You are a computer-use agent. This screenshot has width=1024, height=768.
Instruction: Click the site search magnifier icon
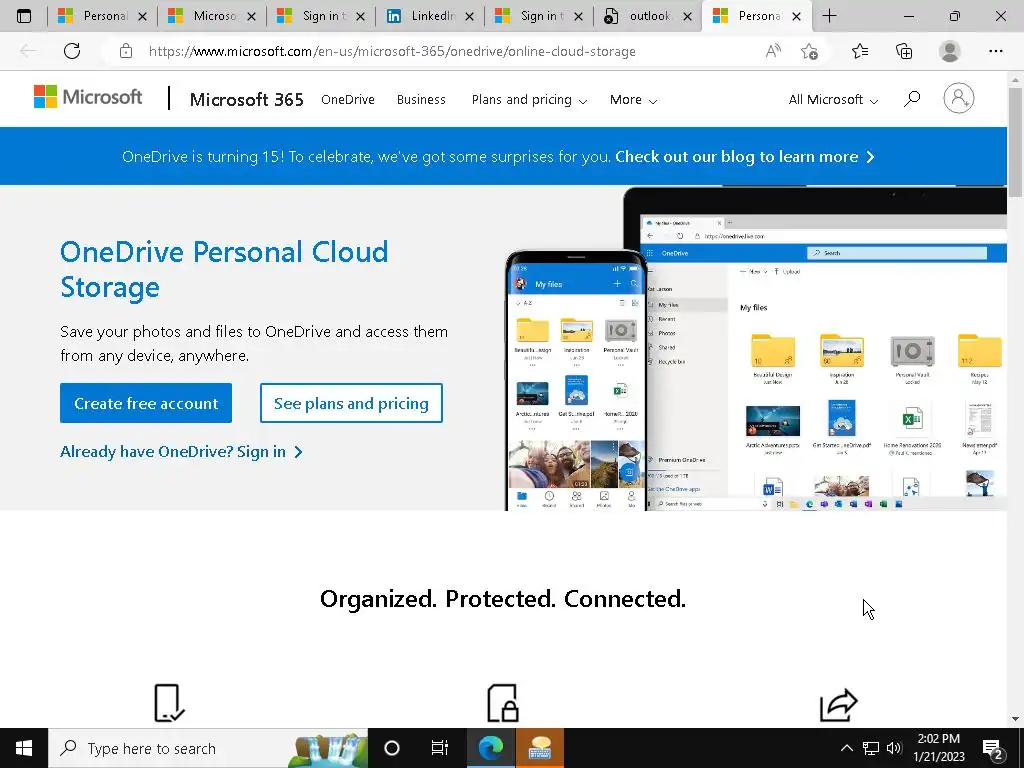(x=912, y=99)
